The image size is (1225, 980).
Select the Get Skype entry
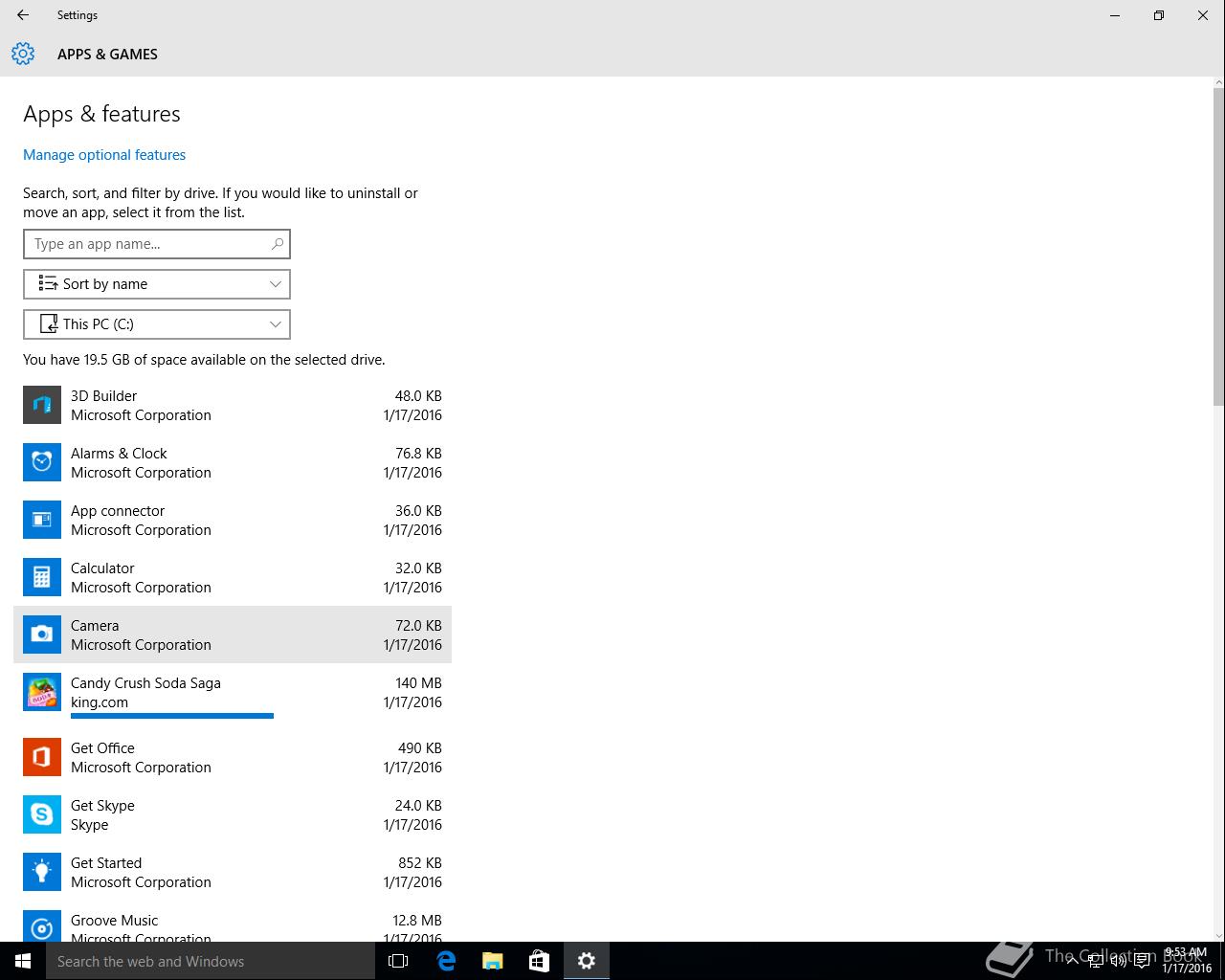pos(233,814)
